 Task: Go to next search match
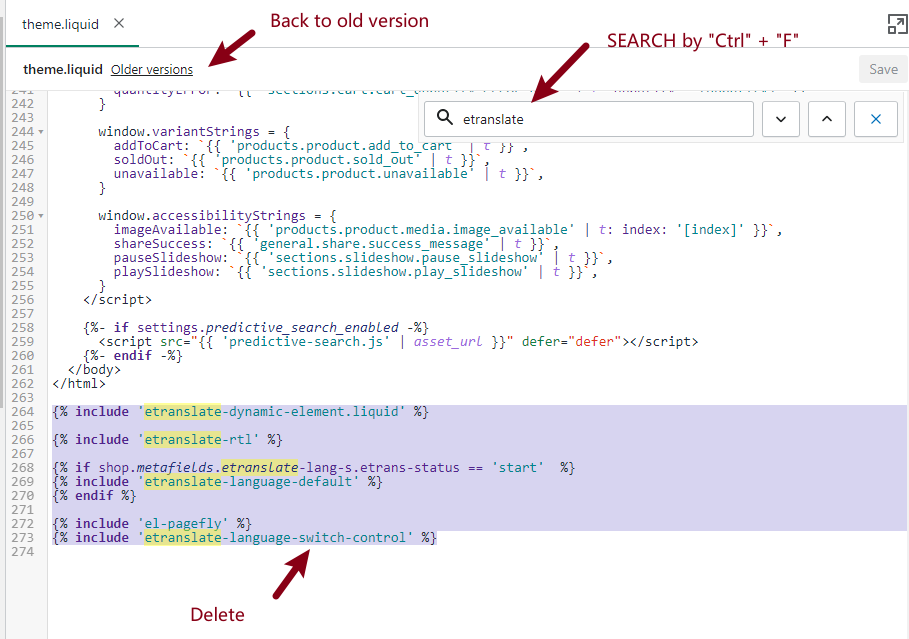[780, 119]
